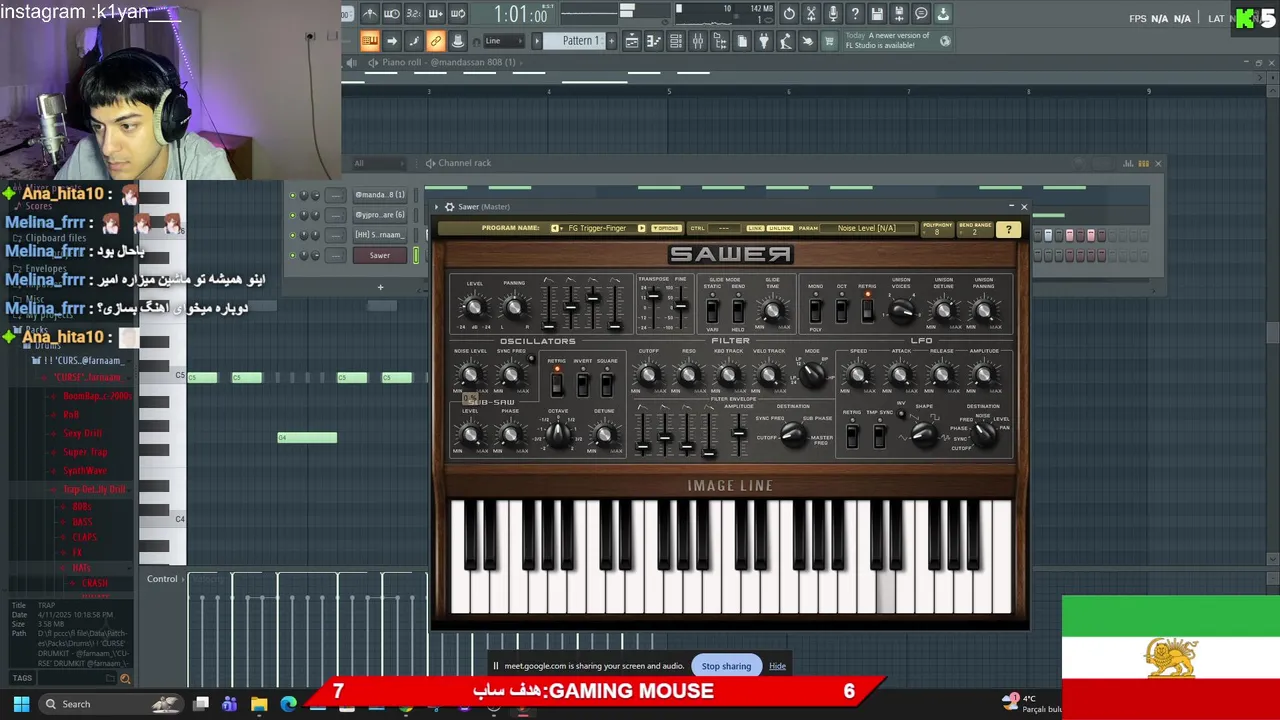Enable wait for input before recording icon
The height and width of the screenshot is (720, 1280).
point(391,14)
